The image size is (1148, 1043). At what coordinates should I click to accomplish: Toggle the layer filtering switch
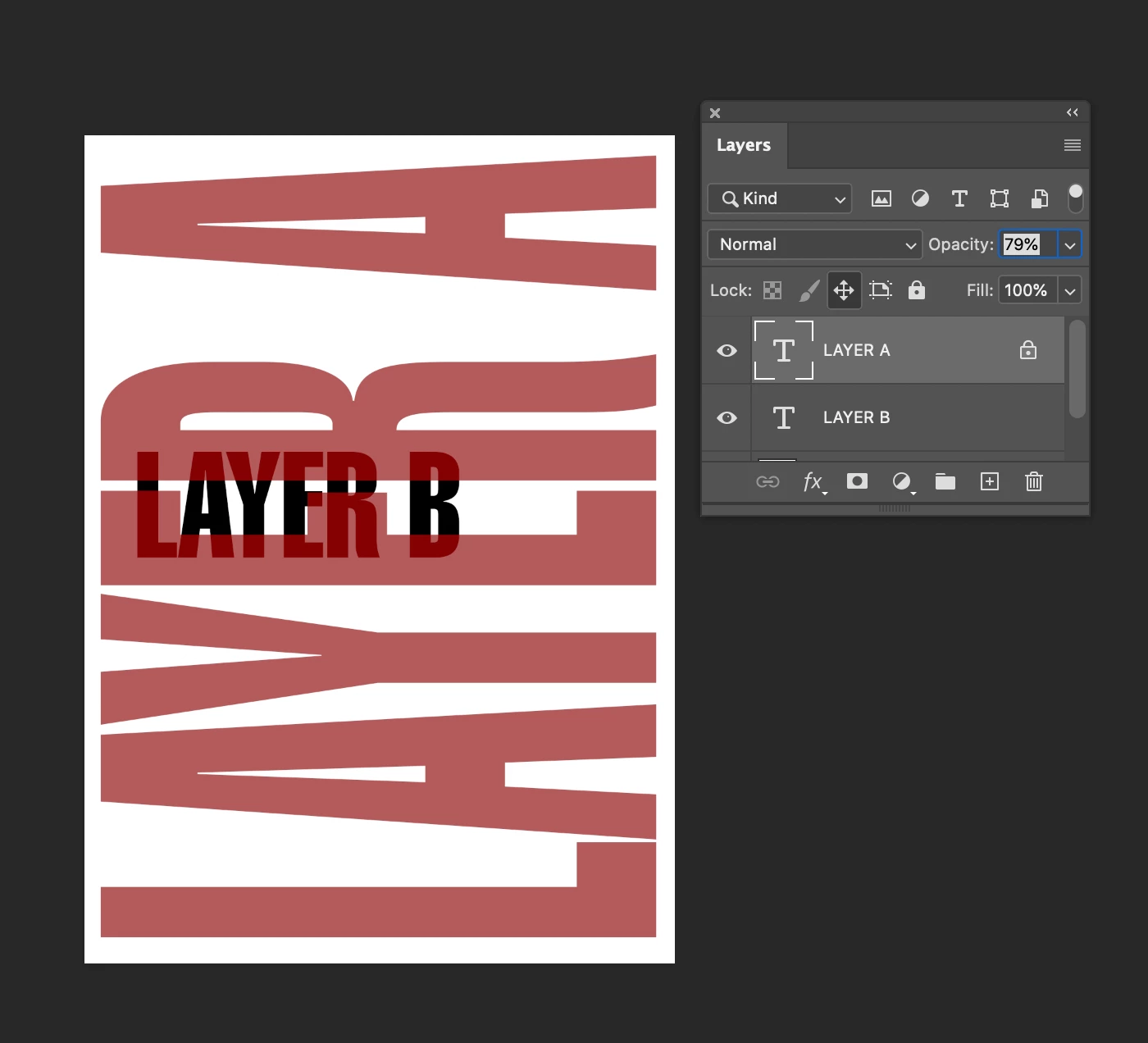coord(1076,198)
